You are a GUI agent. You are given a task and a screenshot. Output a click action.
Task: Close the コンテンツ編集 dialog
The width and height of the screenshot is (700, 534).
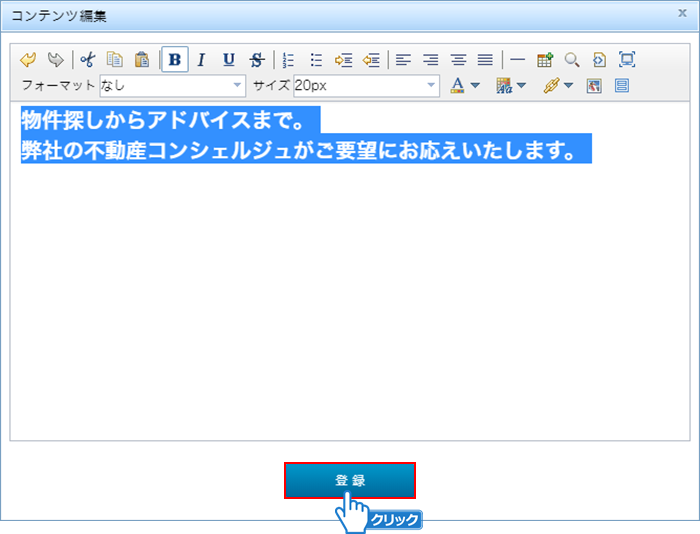tap(682, 14)
